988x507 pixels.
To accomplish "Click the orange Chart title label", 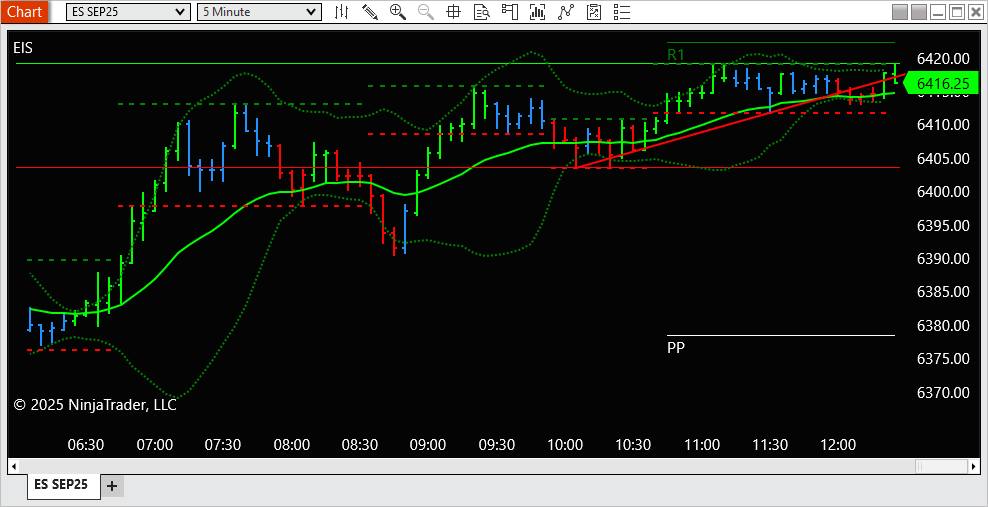I will (x=25, y=11).
